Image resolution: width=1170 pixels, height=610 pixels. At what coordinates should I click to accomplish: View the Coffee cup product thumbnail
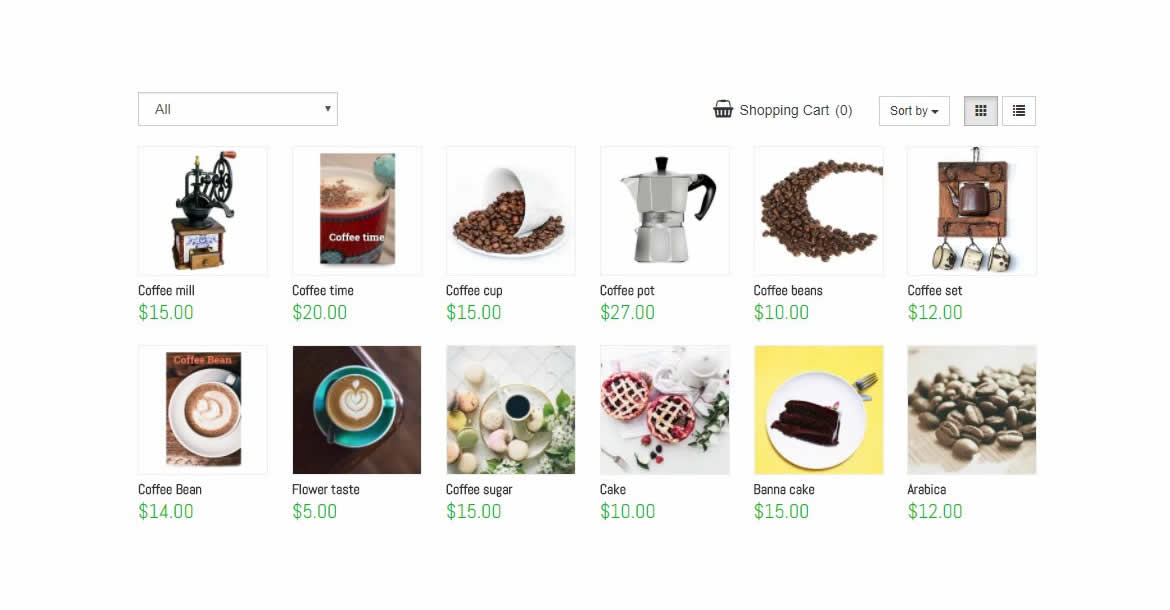[x=510, y=211]
